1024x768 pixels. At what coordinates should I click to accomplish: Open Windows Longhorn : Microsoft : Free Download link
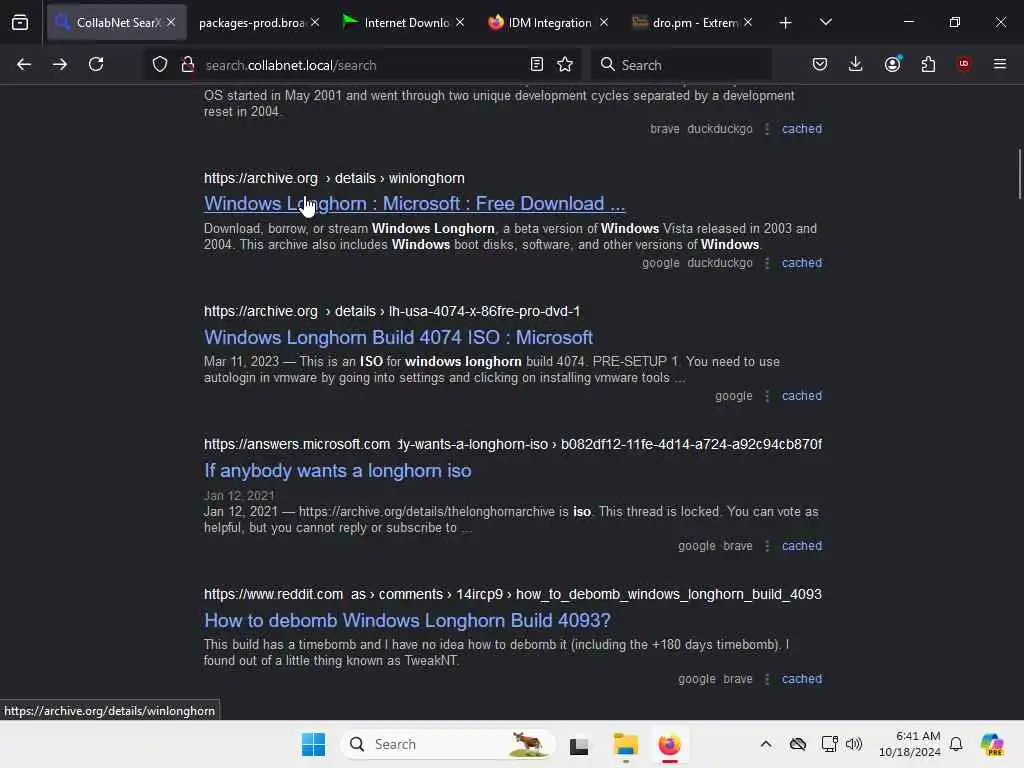pyautogui.click(x=415, y=204)
